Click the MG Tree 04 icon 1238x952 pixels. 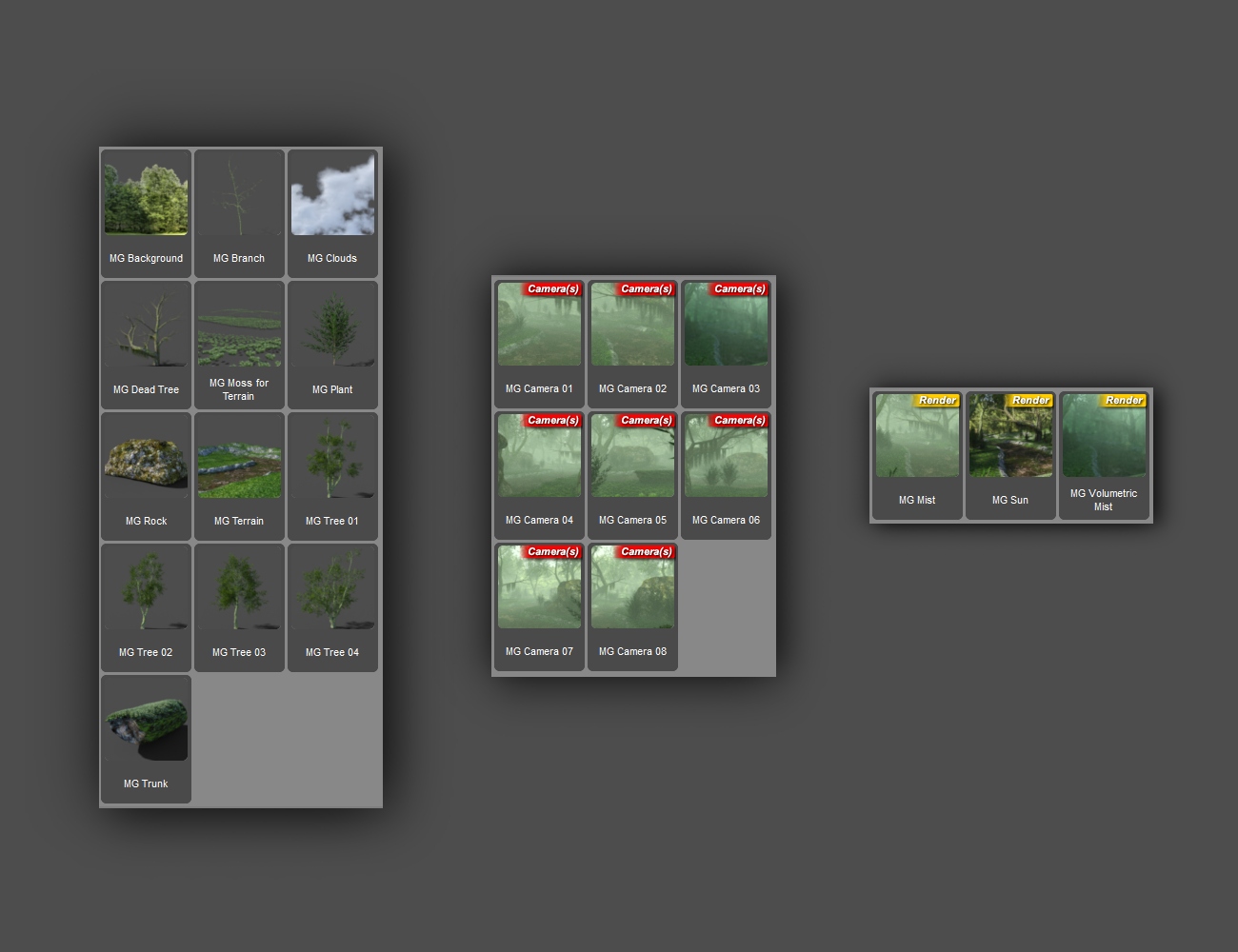coord(332,607)
